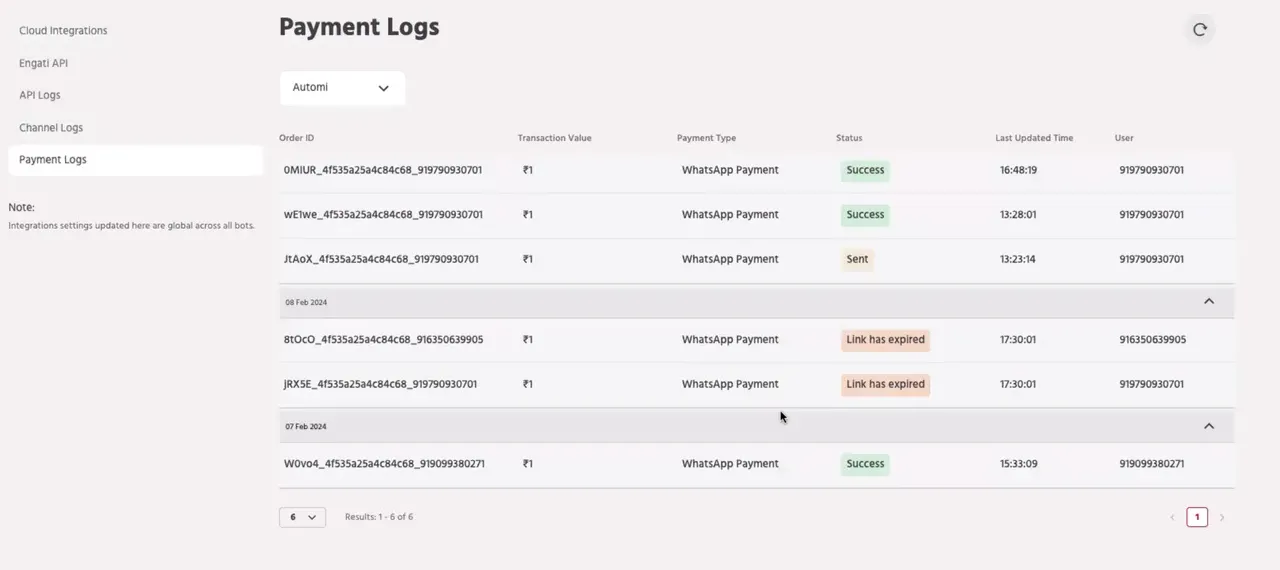
Task: Refresh the payment logs
Action: pos(1200,29)
